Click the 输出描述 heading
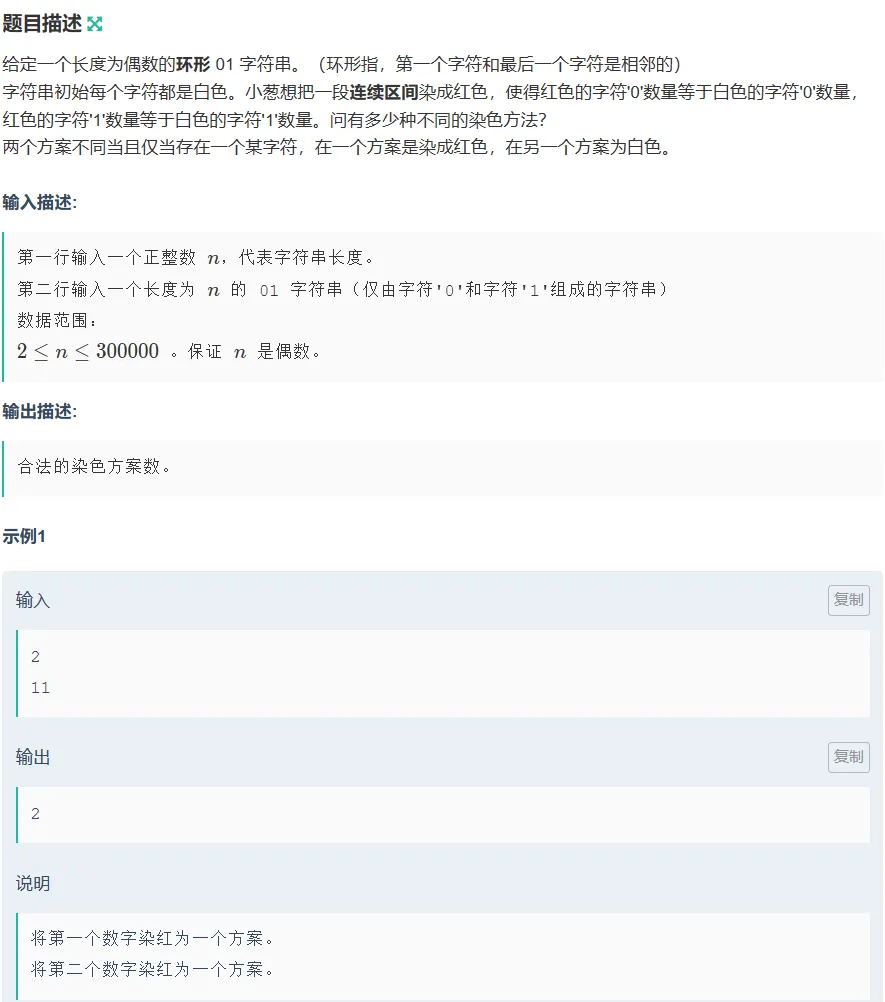Image resolution: width=885 pixels, height=1002 pixels. [39, 411]
